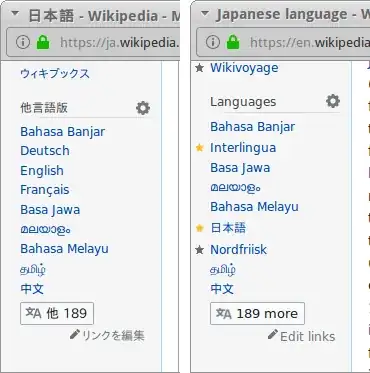The height and width of the screenshot is (373, 370).
Task: Open Français language link
Action: (45, 190)
